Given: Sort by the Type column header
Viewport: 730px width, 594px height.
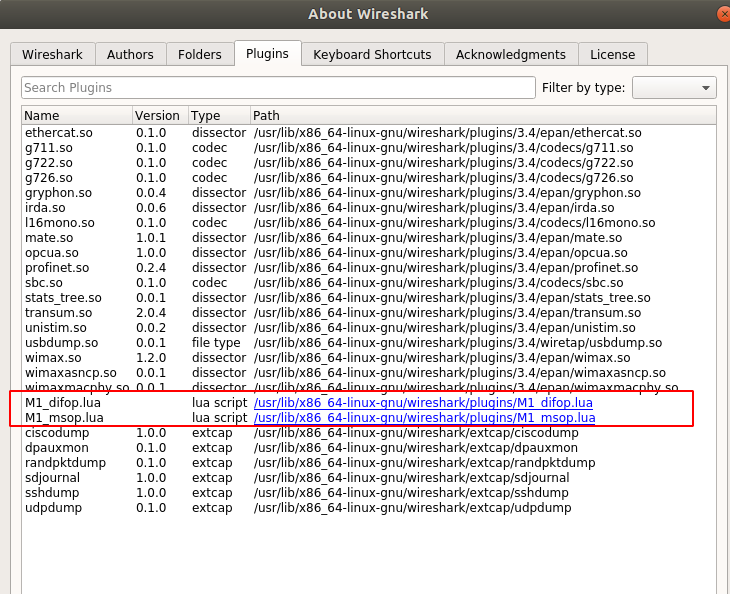Looking at the screenshot, I should [219, 115].
